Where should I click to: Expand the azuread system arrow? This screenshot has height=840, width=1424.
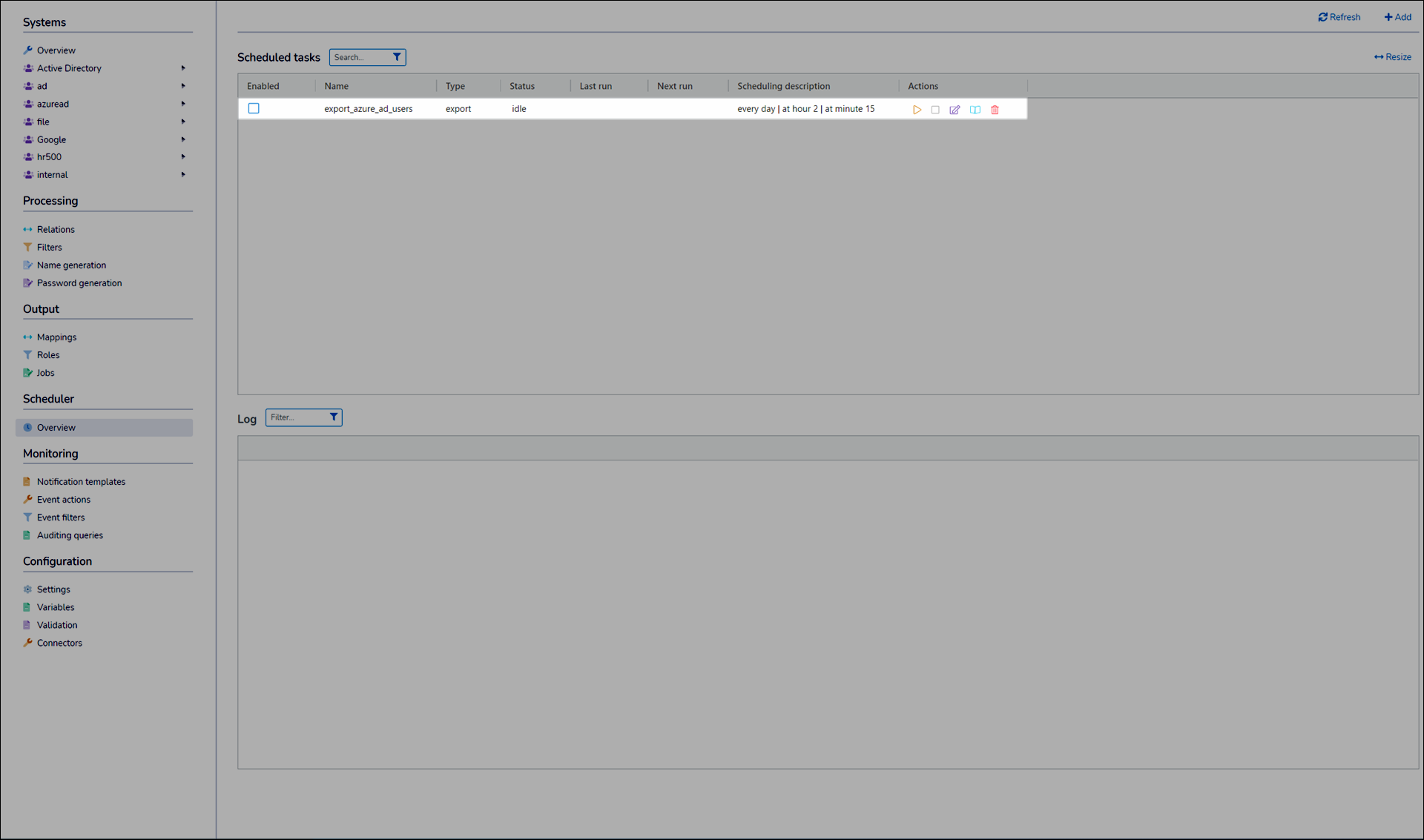[183, 104]
